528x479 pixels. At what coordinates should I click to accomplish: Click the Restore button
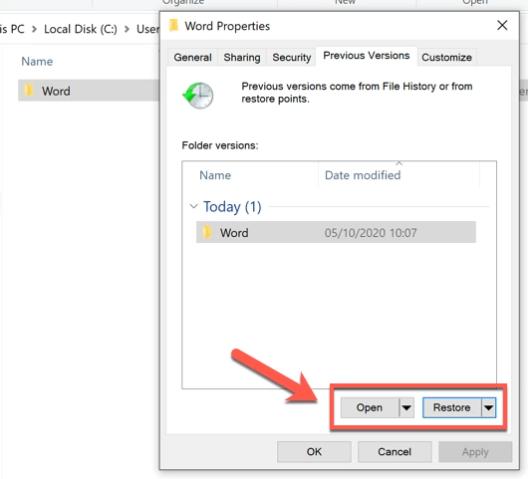click(452, 408)
